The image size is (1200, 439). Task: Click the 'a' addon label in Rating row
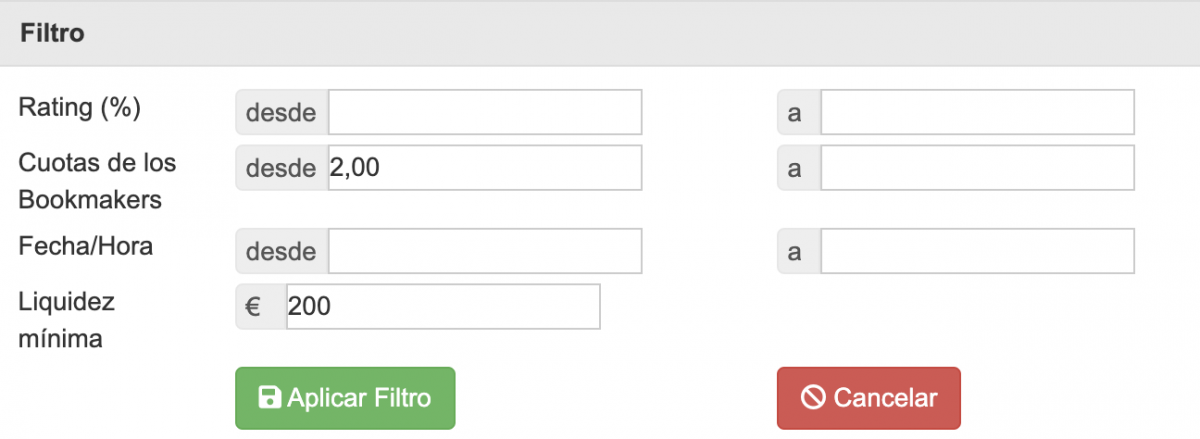click(799, 112)
